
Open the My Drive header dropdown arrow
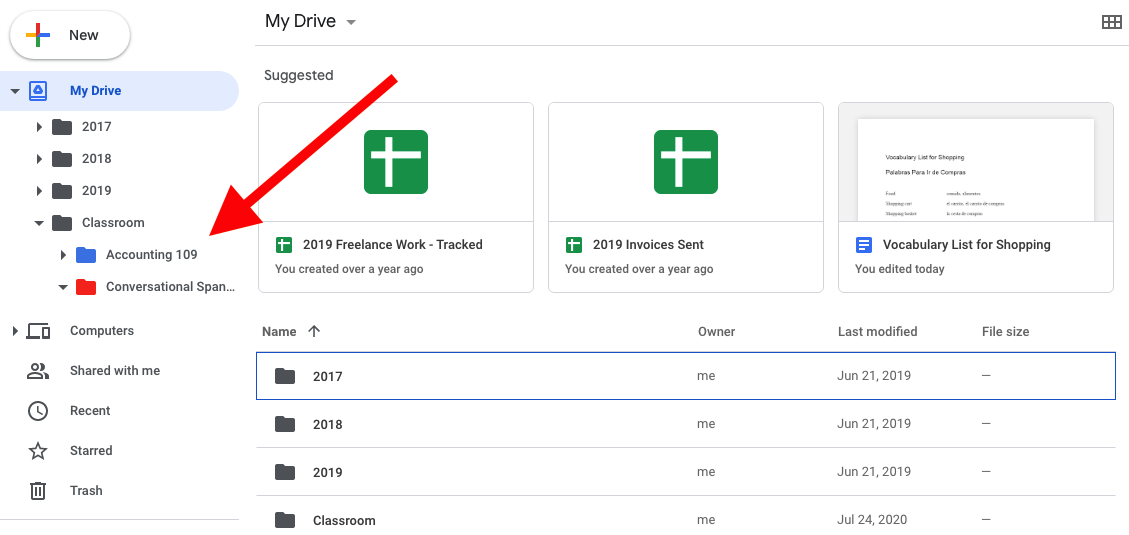point(351,22)
